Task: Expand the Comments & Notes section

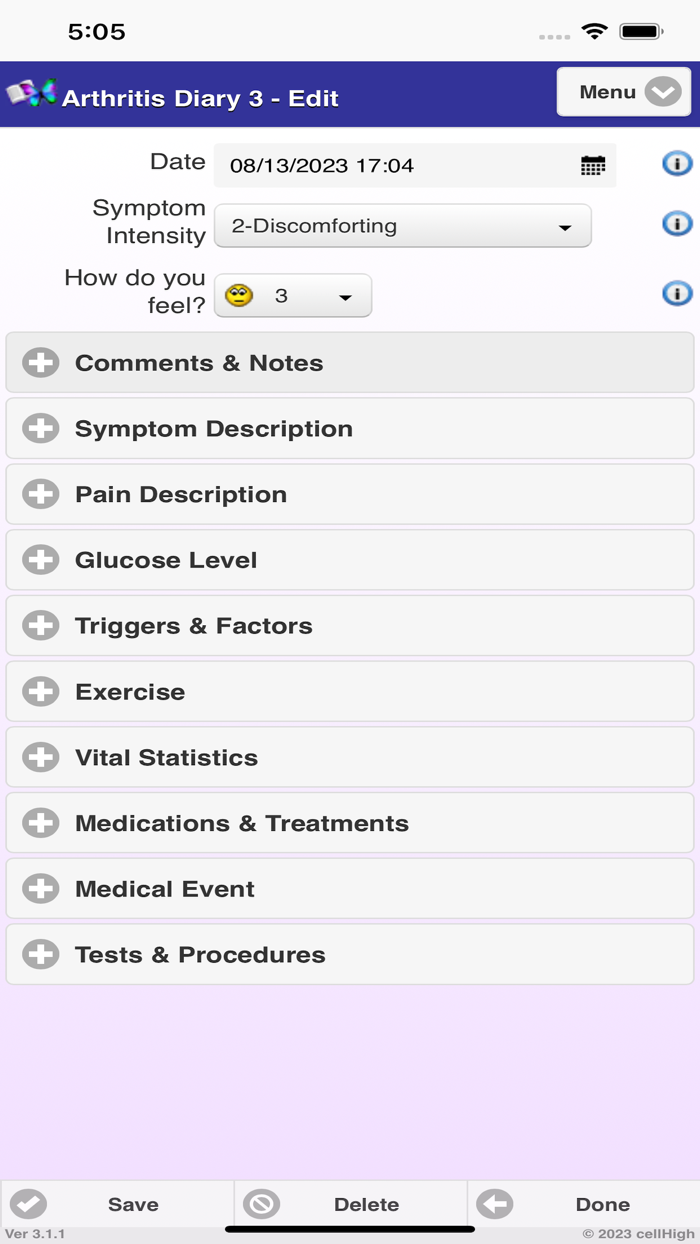Action: click(39, 362)
